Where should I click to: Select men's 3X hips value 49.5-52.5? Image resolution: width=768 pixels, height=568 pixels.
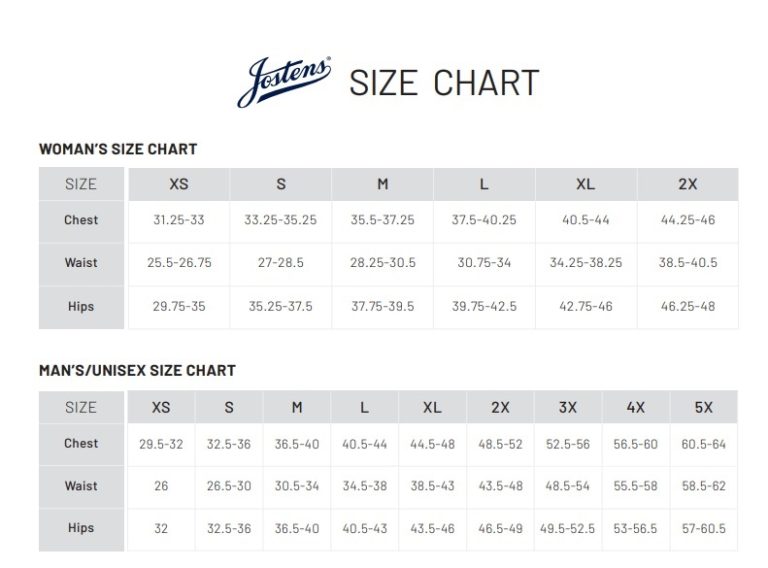point(568,529)
